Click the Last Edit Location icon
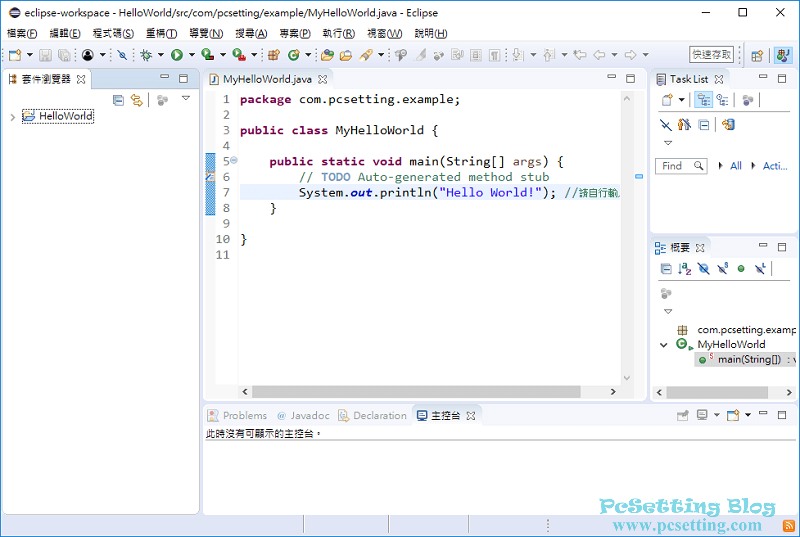The image size is (800, 537). click(x=580, y=55)
